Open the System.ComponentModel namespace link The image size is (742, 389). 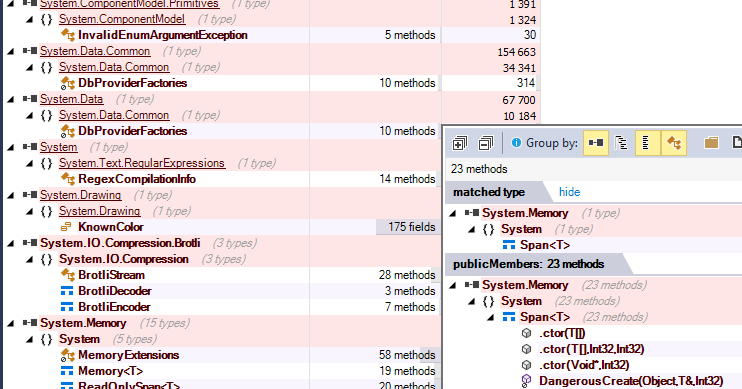coord(122,19)
